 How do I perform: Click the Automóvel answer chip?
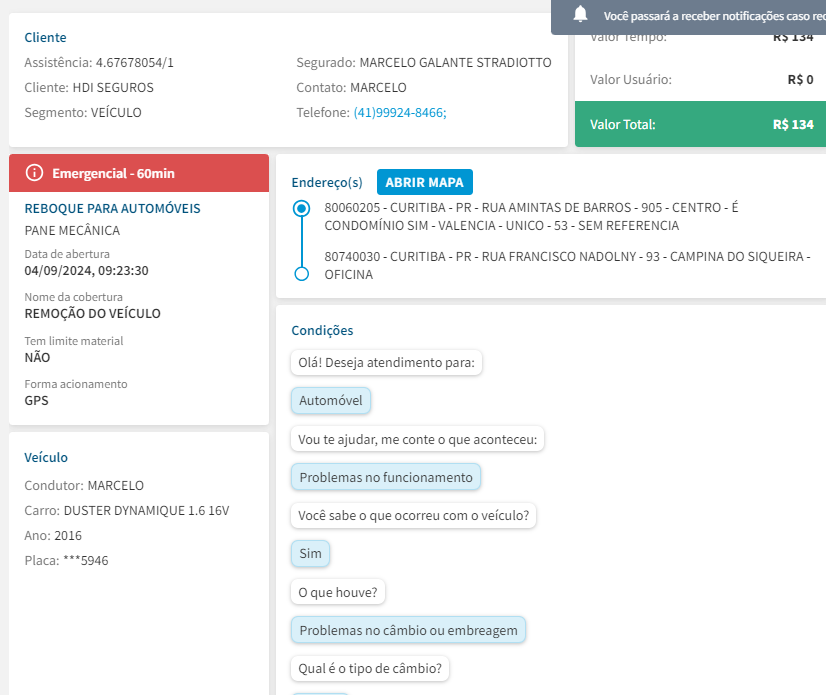coord(331,401)
